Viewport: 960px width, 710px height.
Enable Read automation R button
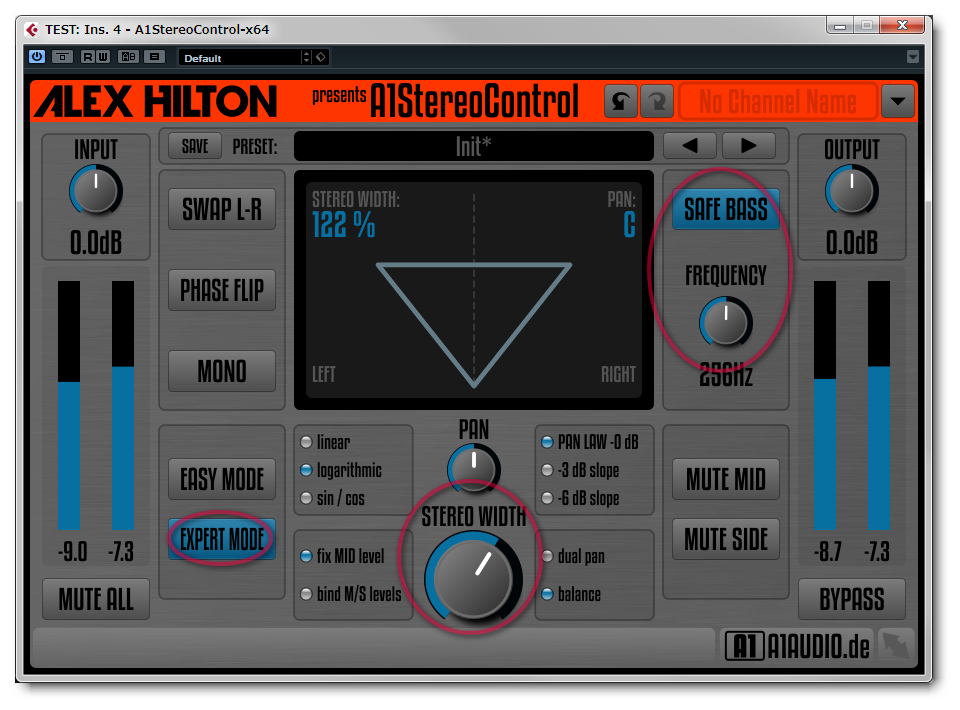(88, 57)
